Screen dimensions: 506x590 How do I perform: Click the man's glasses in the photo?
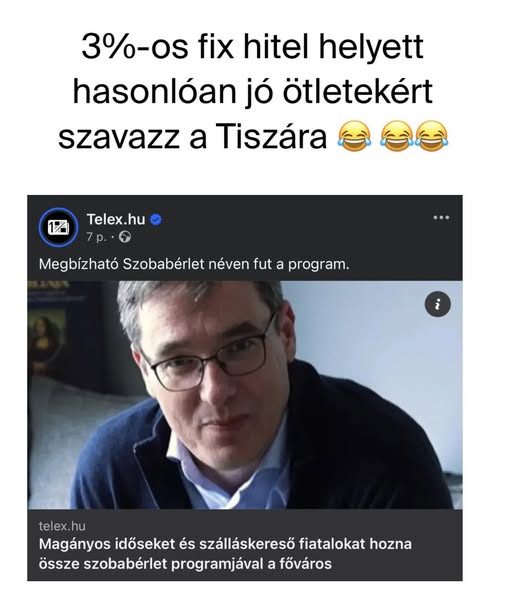click(211, 357)
